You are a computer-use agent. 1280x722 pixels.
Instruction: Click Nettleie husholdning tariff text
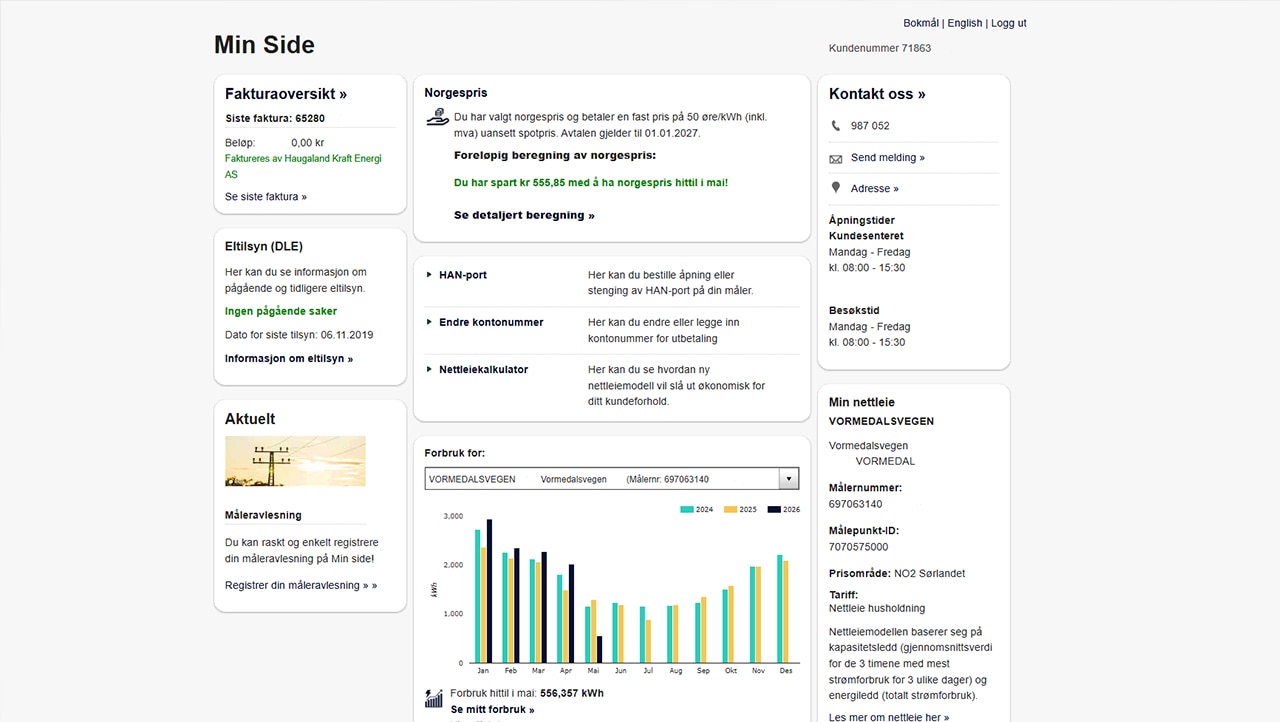(x=877, y=608)
